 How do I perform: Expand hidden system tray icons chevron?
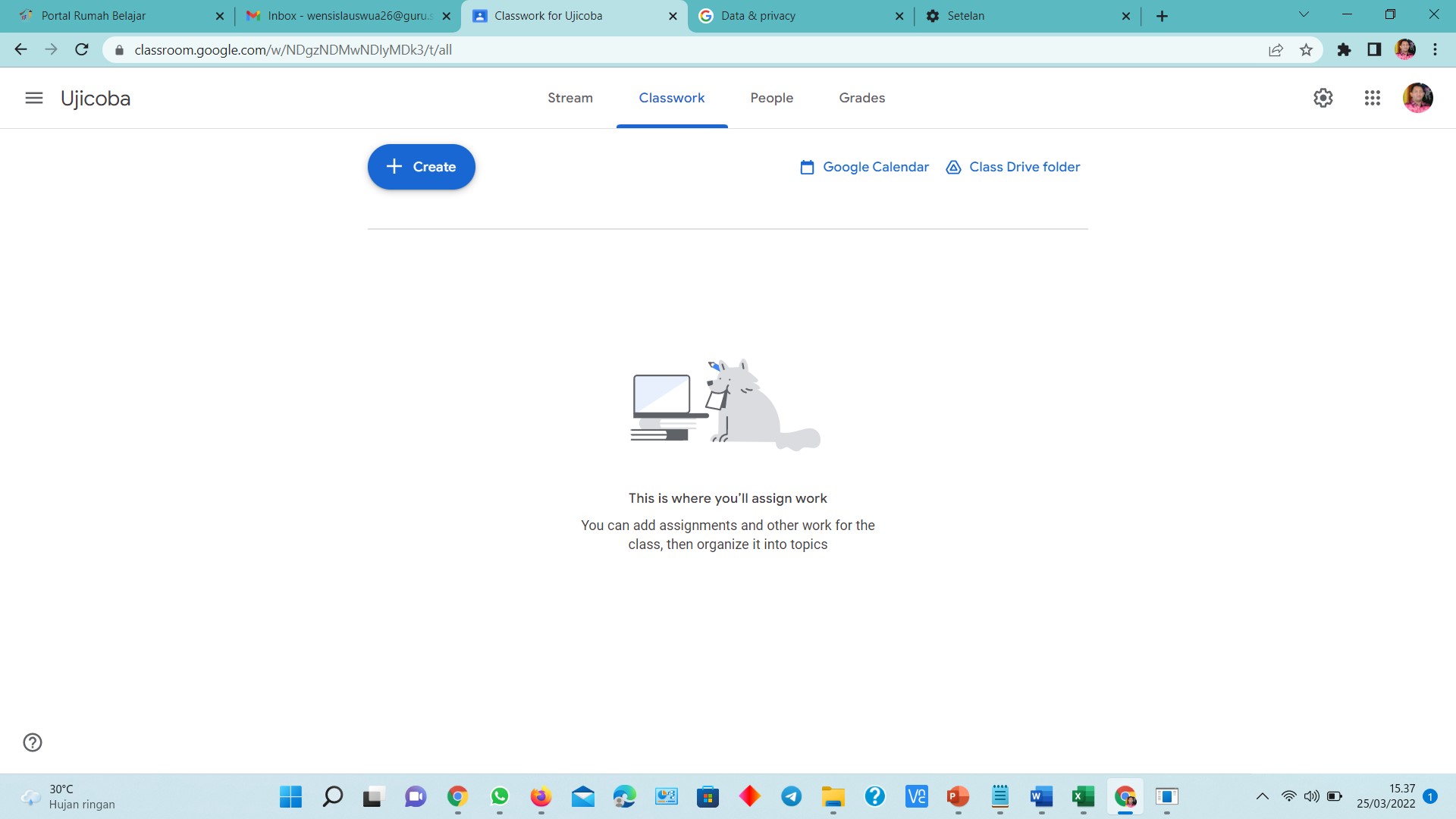pyautogui.click(x=1263, y=797)
